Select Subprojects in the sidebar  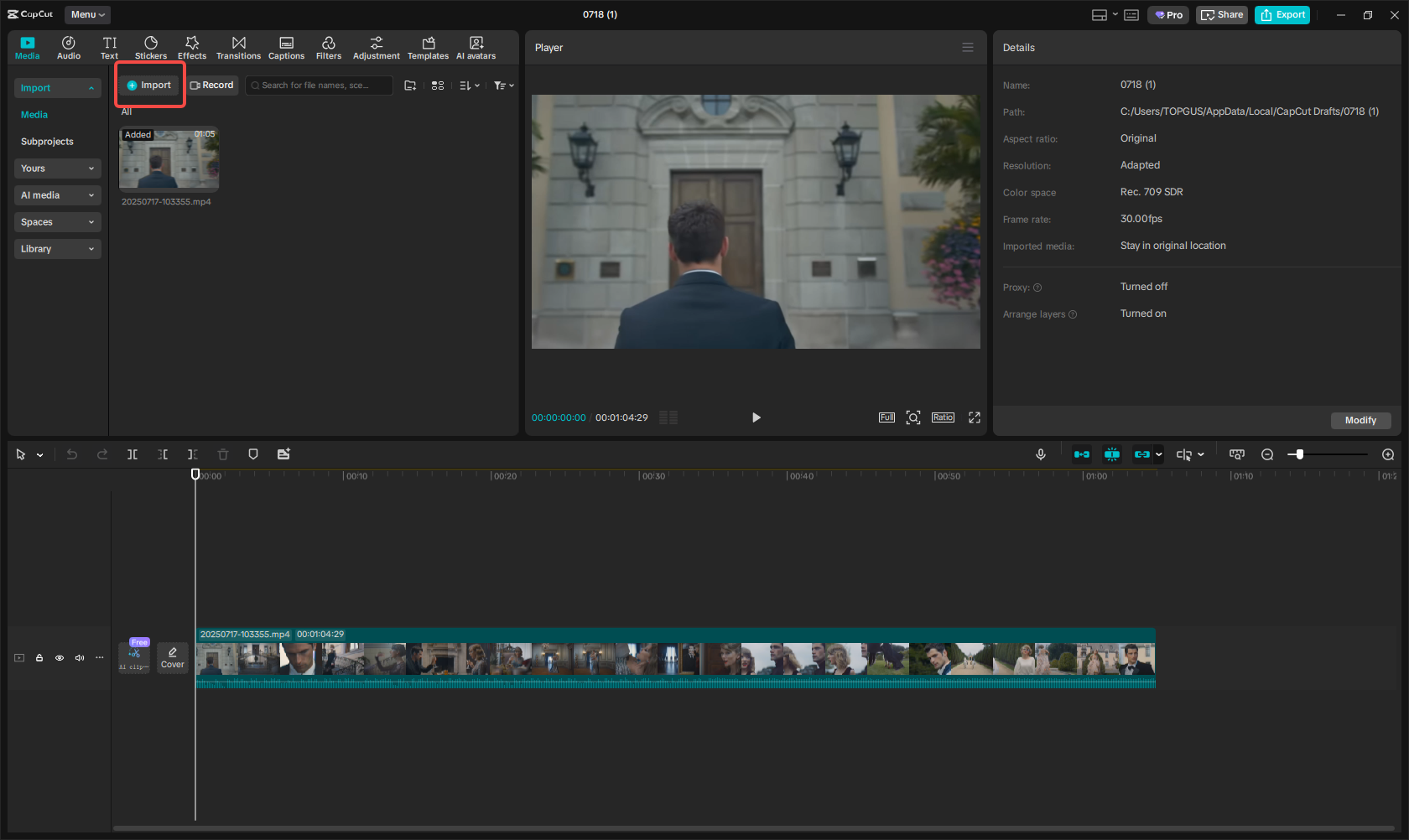47,142
